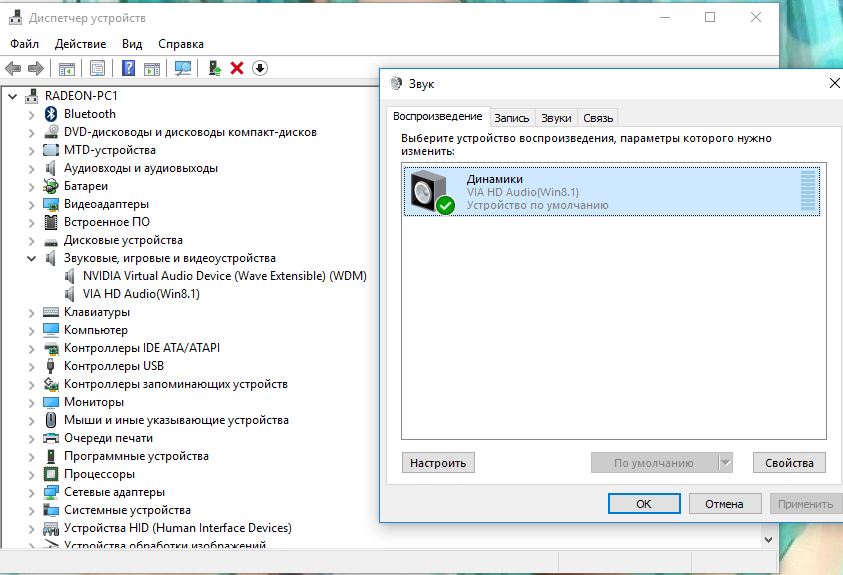Expand the Контроллеры IDE ATA/ATAPI category

point(31,349)
